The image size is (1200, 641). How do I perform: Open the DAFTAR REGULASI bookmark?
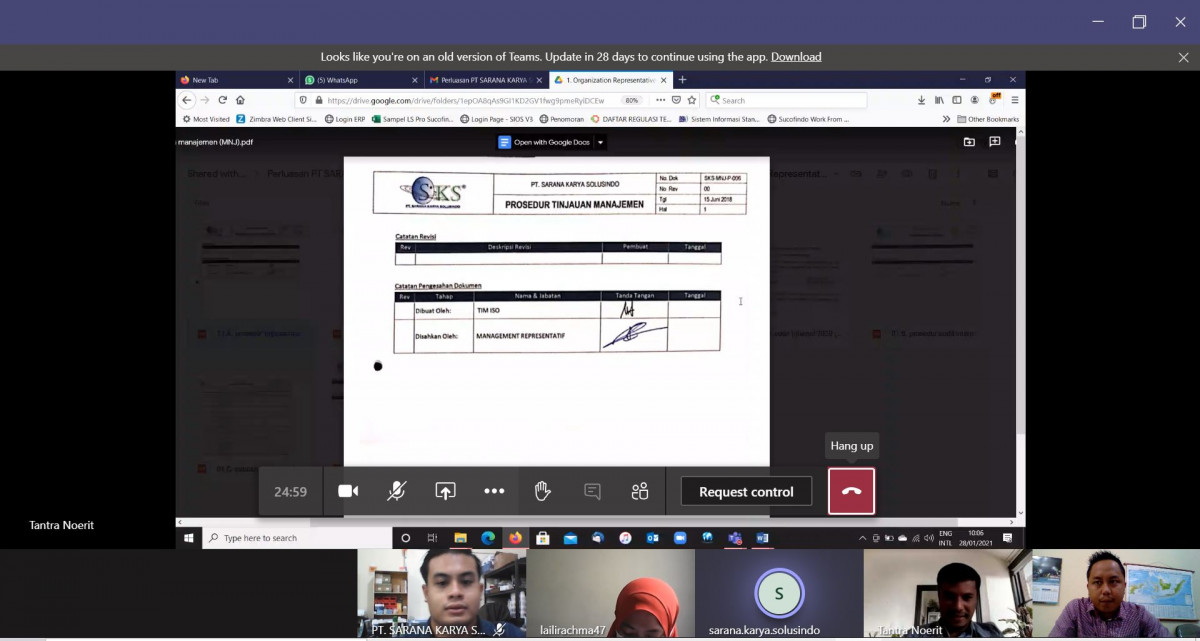coord(631,119)
